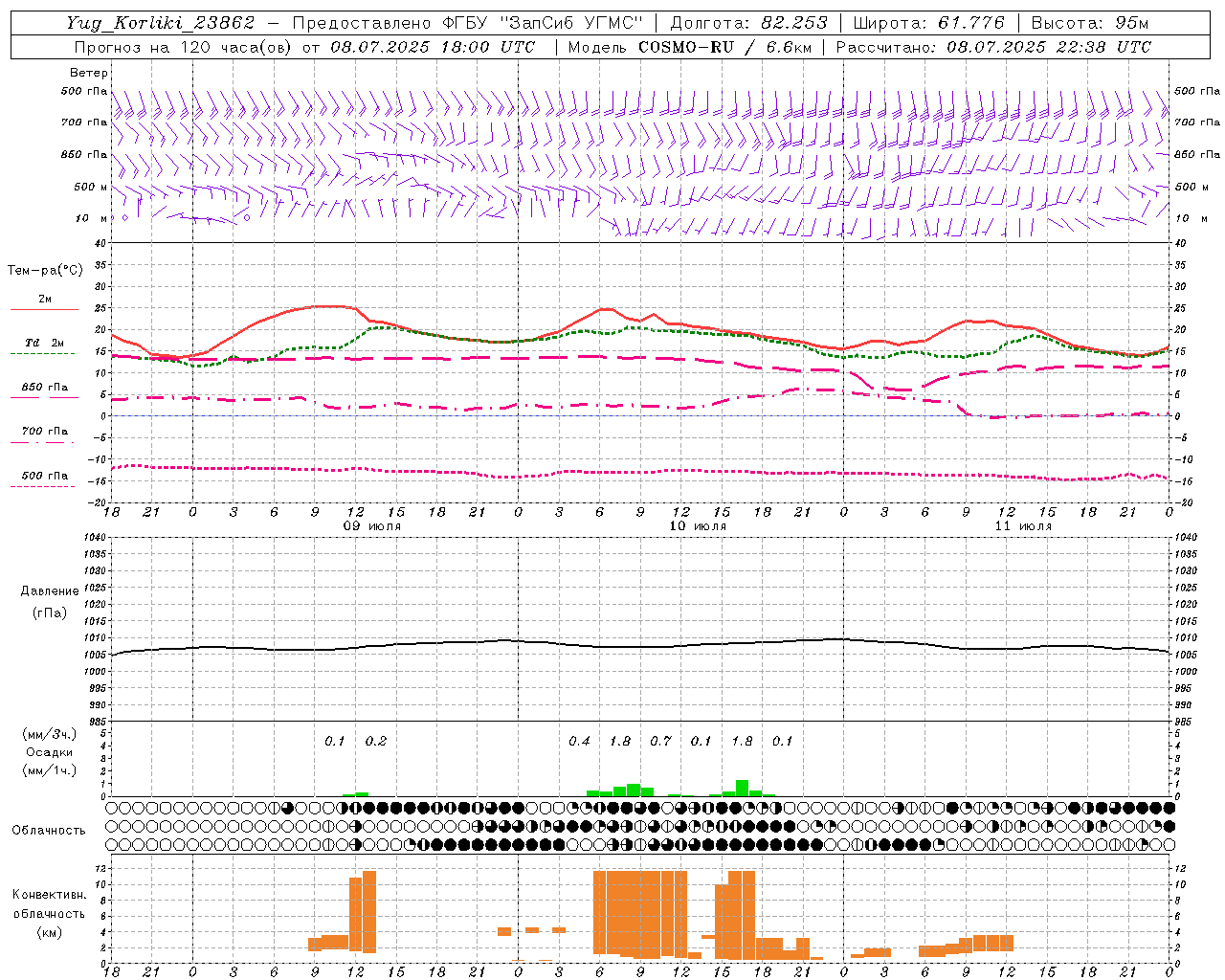
Task: Select the 850 гПа temperature legend entry
Action: 45,388
